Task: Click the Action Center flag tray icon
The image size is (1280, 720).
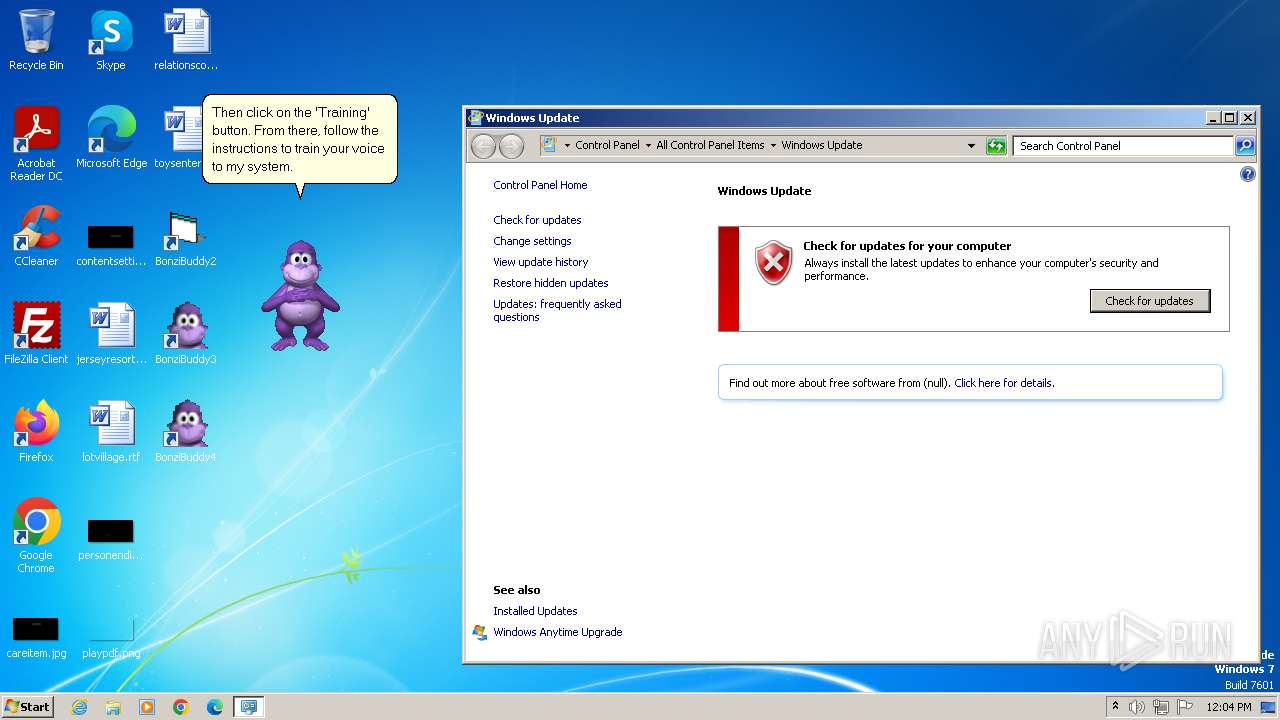Action: (x=1185, y=707)
